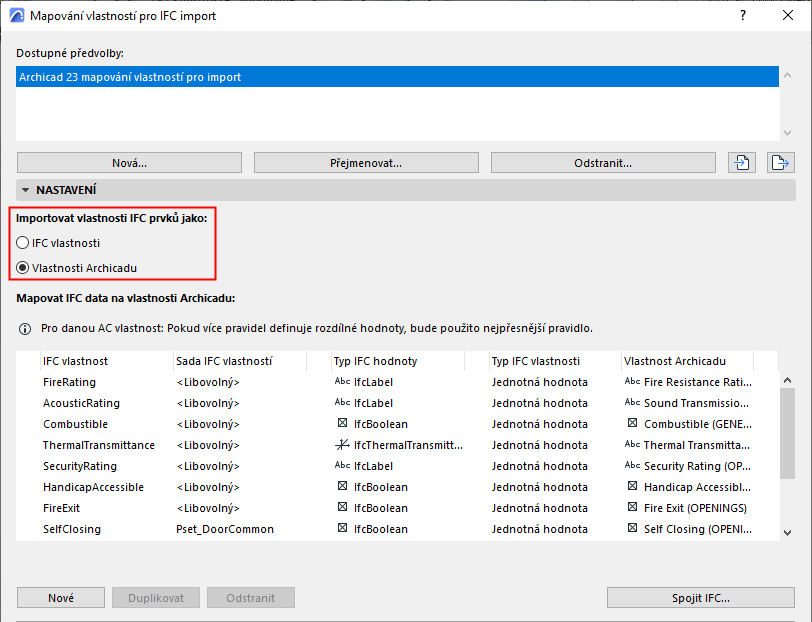Click the boolean icon beside Combustible (GENERAL)
The image size is (812, 622).
point(632,424)
